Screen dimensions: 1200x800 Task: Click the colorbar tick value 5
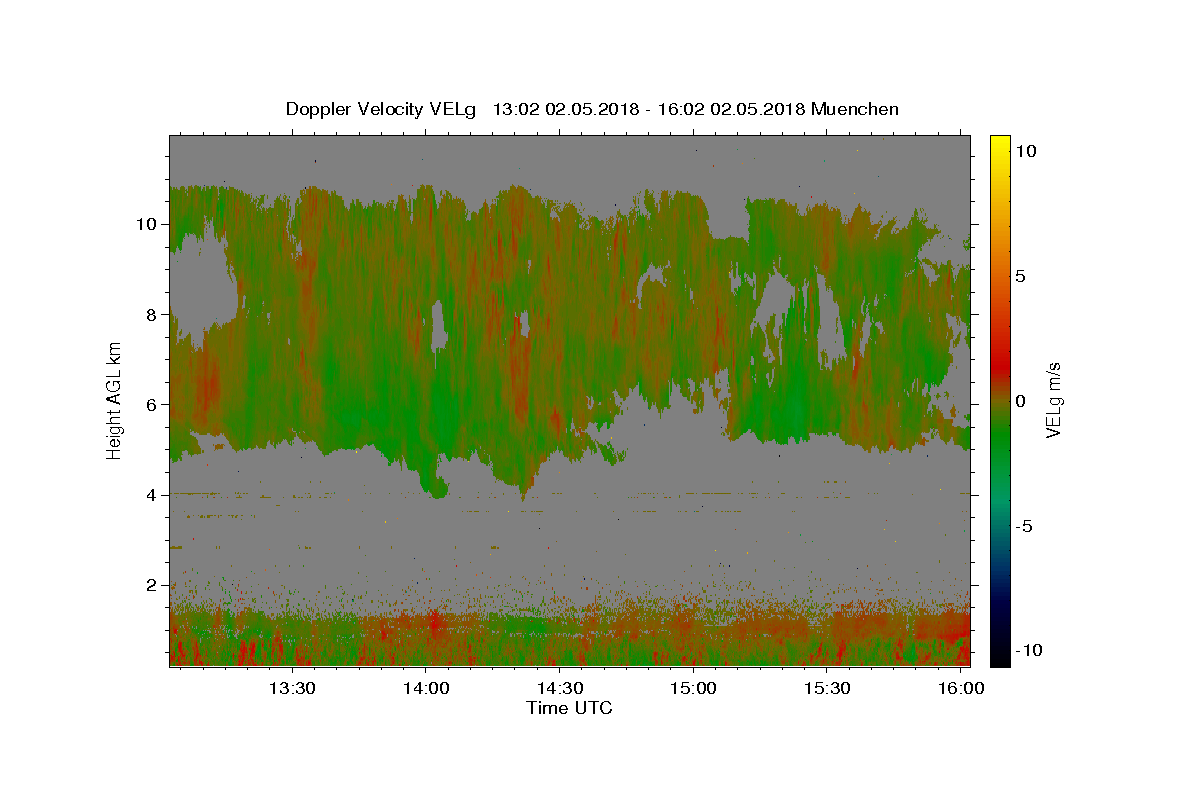[x=1020, y=275]
